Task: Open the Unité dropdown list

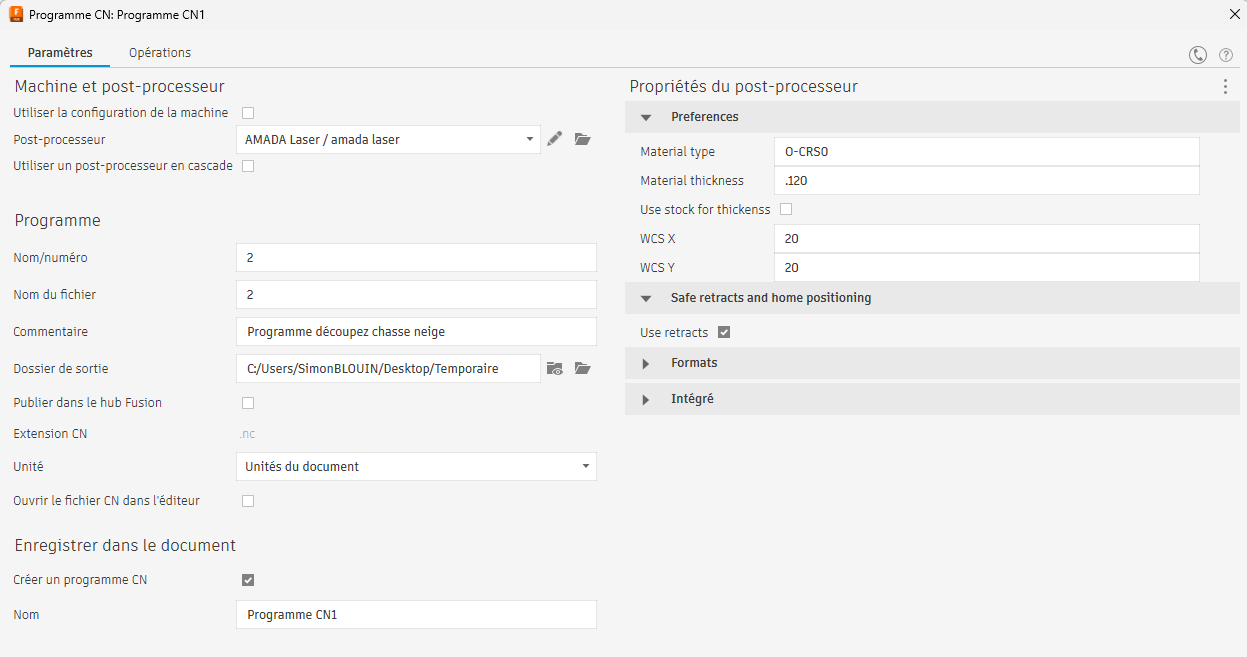Action: [416, 467]
